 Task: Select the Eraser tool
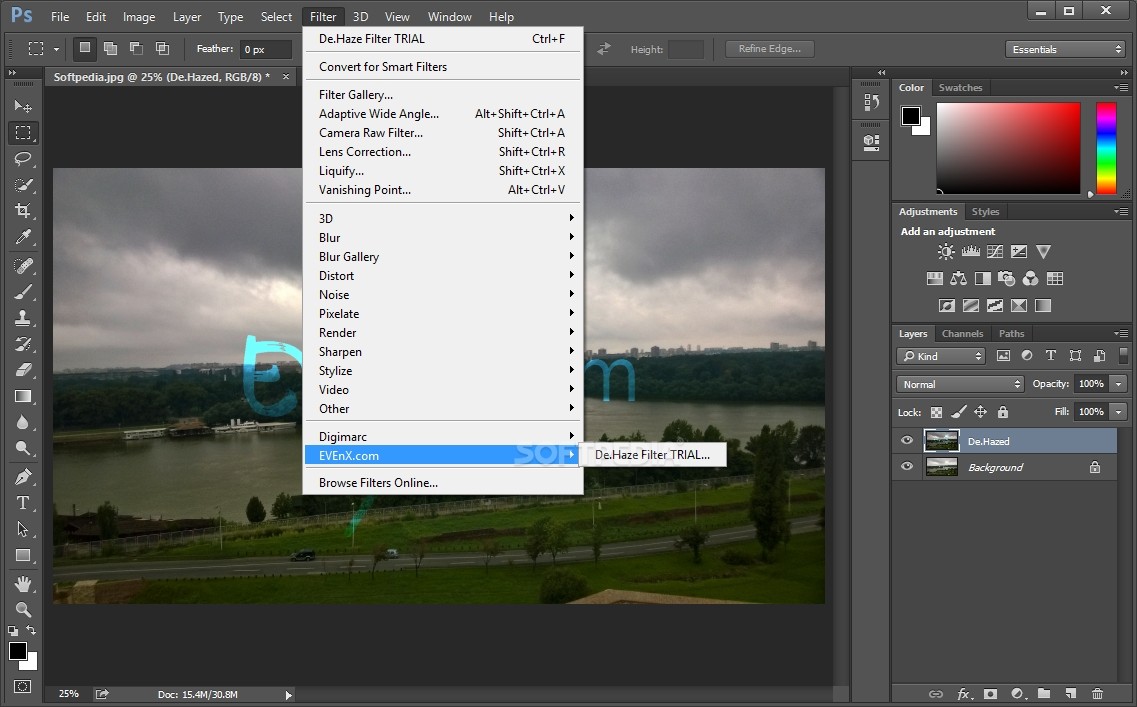(x=23, y=371)
